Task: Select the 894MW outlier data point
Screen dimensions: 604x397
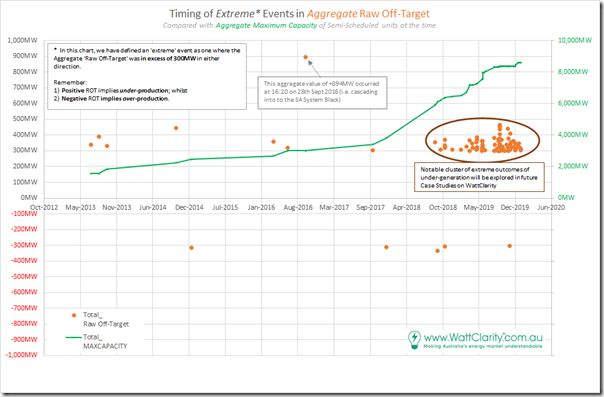Action: (x=305, y=57)
